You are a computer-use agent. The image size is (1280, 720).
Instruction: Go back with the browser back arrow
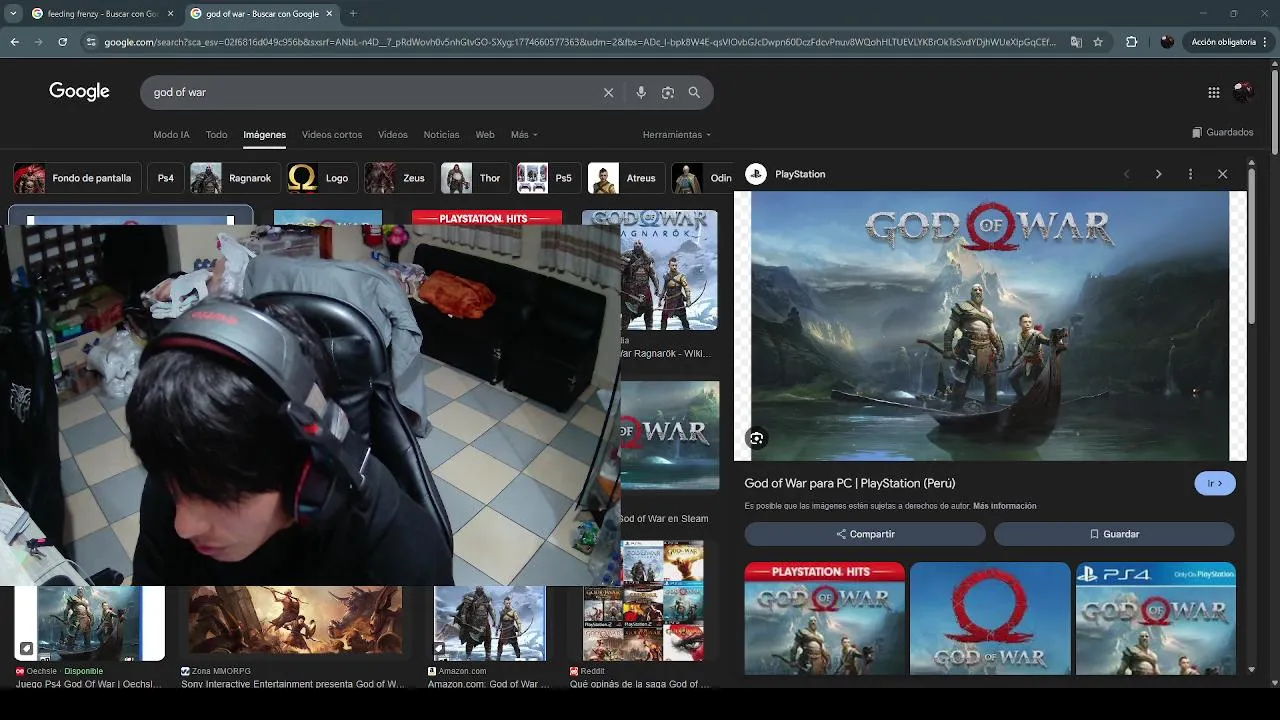click(15, 42)
